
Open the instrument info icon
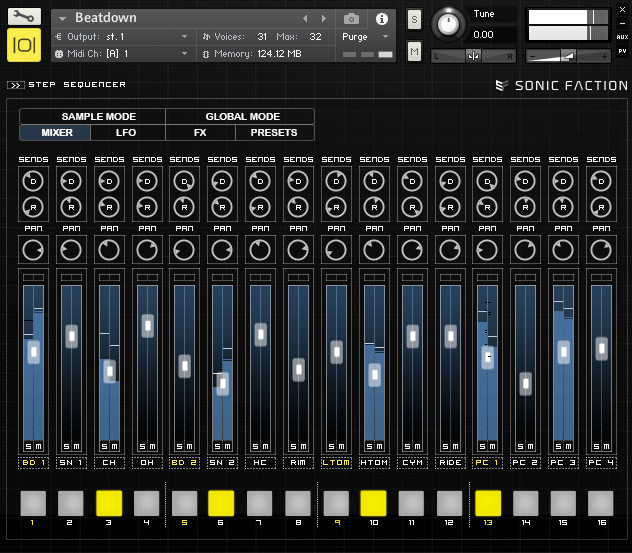(381, 18)
